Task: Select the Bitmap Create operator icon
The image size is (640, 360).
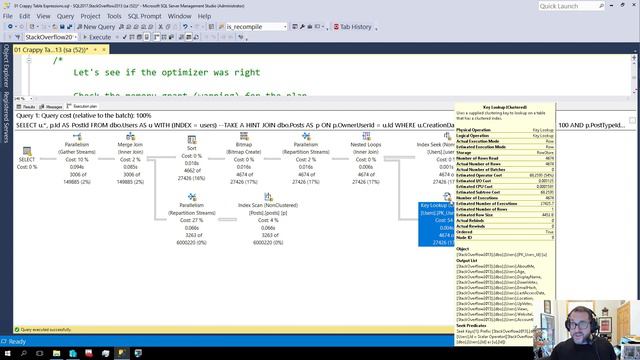Action: pos(244,136)
